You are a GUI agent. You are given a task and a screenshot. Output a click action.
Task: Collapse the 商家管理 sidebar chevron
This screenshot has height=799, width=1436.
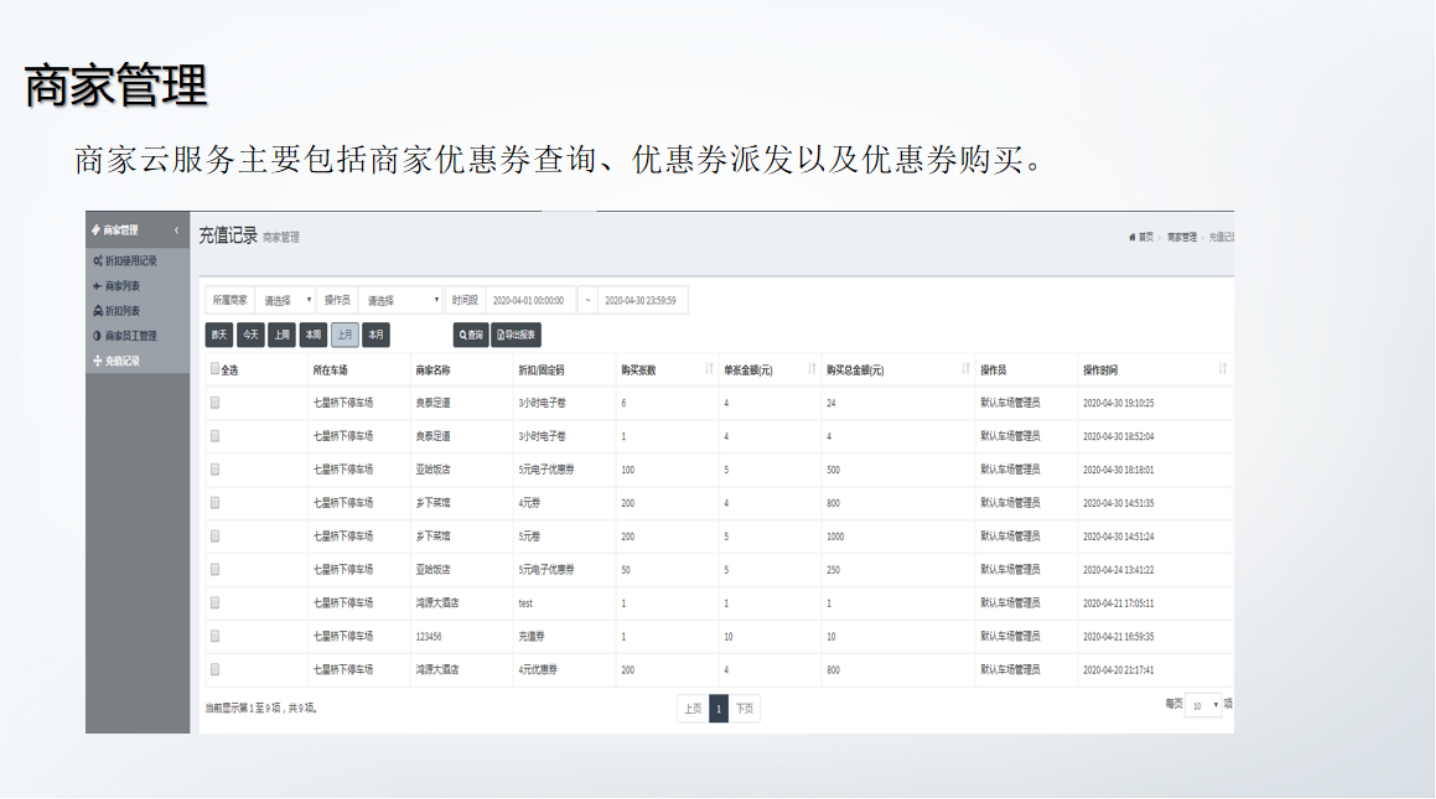point(177,231)
